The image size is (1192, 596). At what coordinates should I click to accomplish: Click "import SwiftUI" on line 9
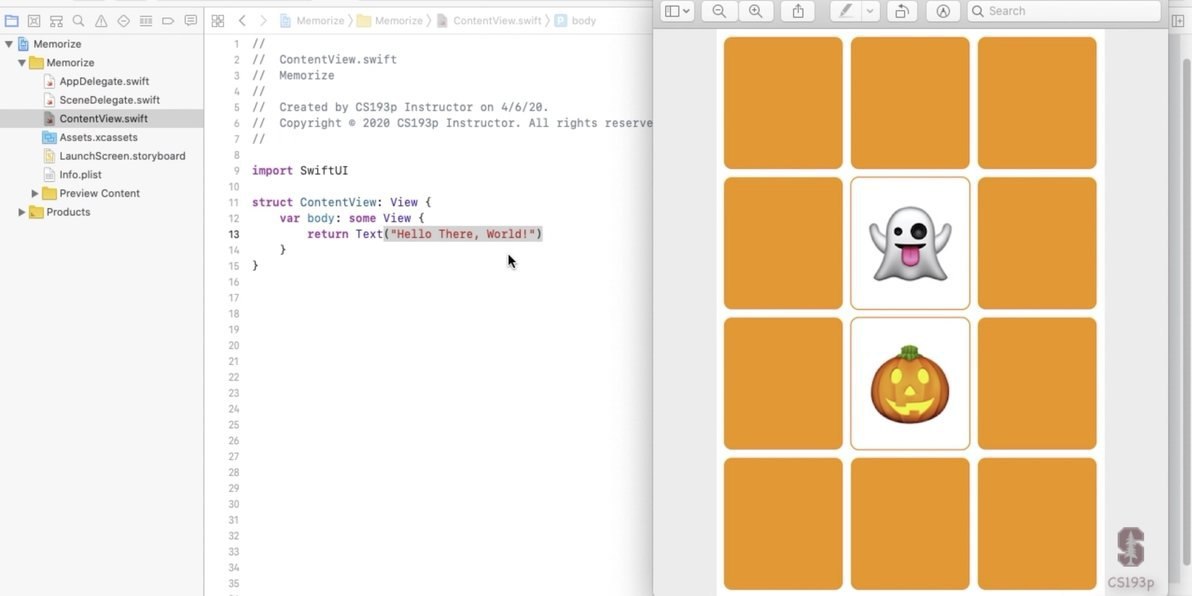pos(300,170)
